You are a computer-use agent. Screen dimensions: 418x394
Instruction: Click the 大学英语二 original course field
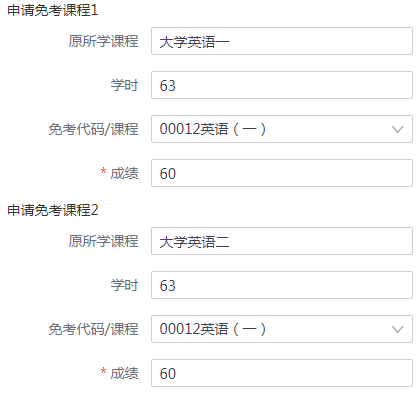click(x=282, y=241)
